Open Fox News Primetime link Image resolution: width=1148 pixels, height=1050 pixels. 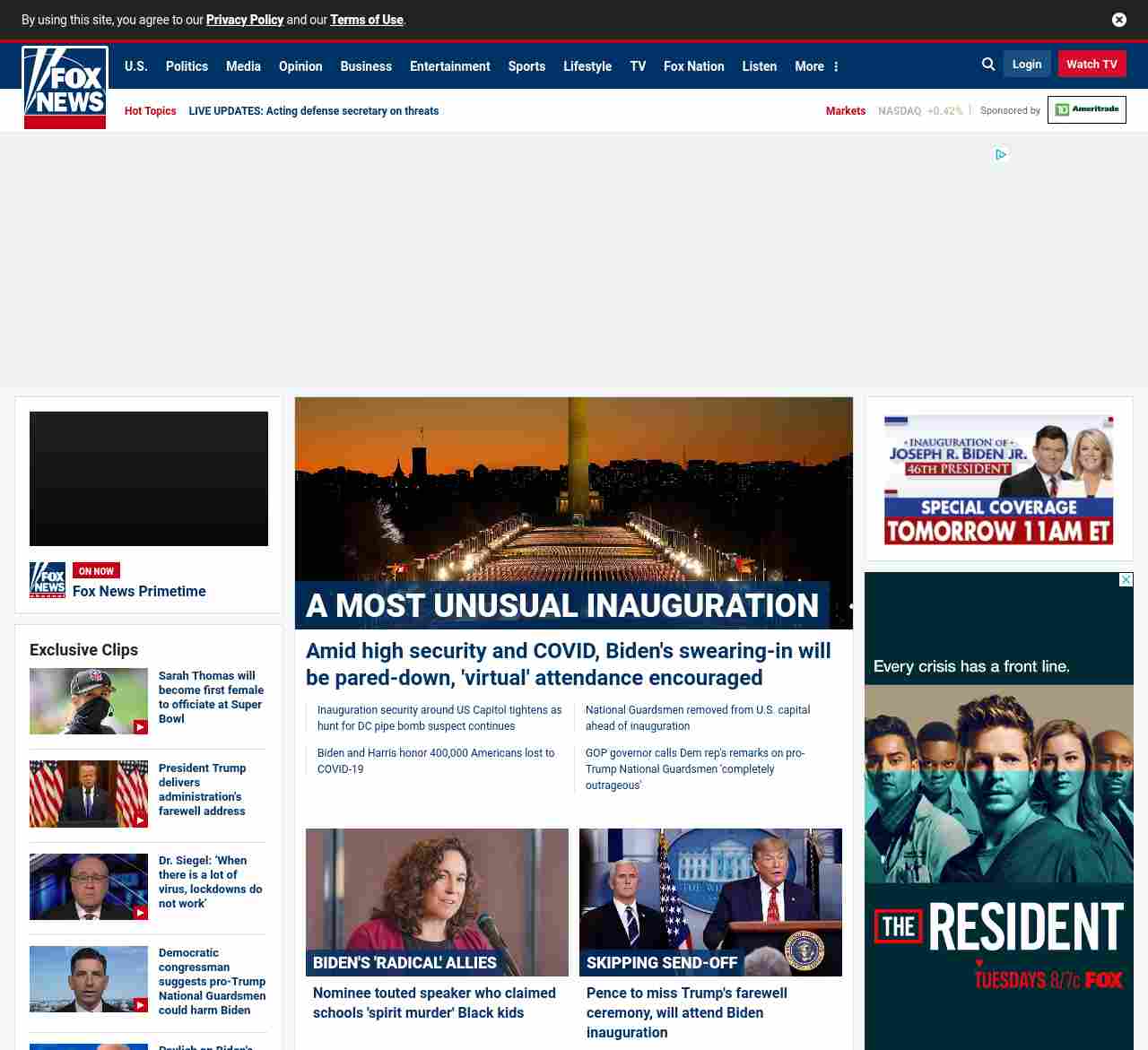point(139,591)
